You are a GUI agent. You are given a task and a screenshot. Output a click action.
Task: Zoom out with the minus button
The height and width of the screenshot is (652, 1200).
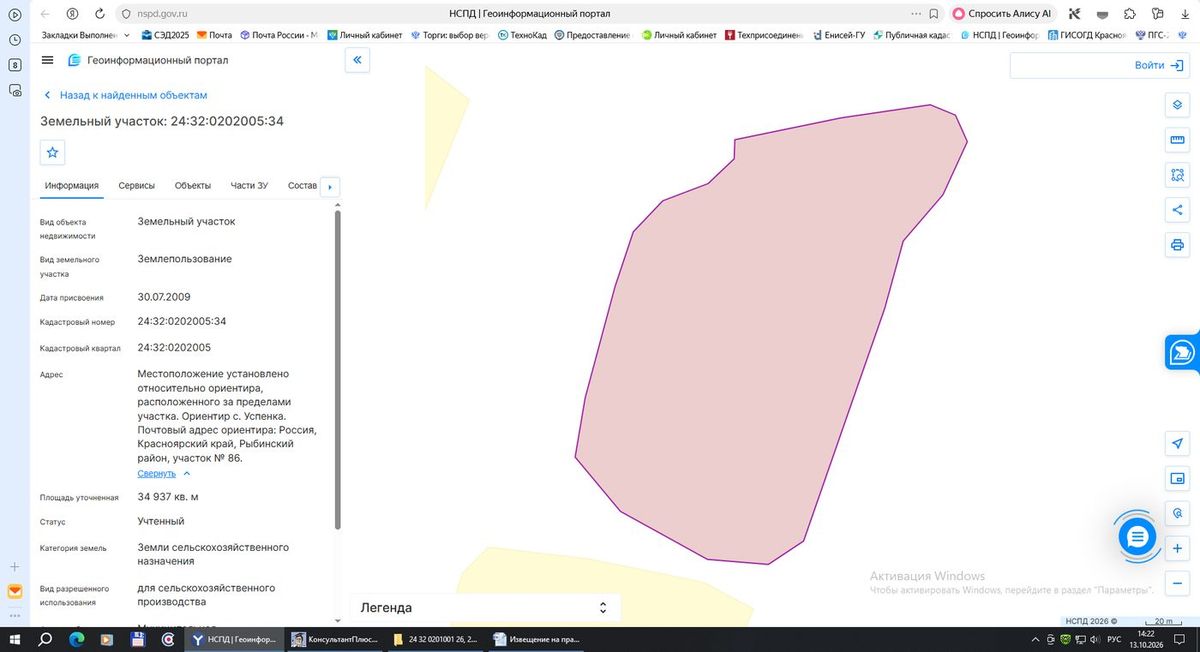coord(1177,583)
